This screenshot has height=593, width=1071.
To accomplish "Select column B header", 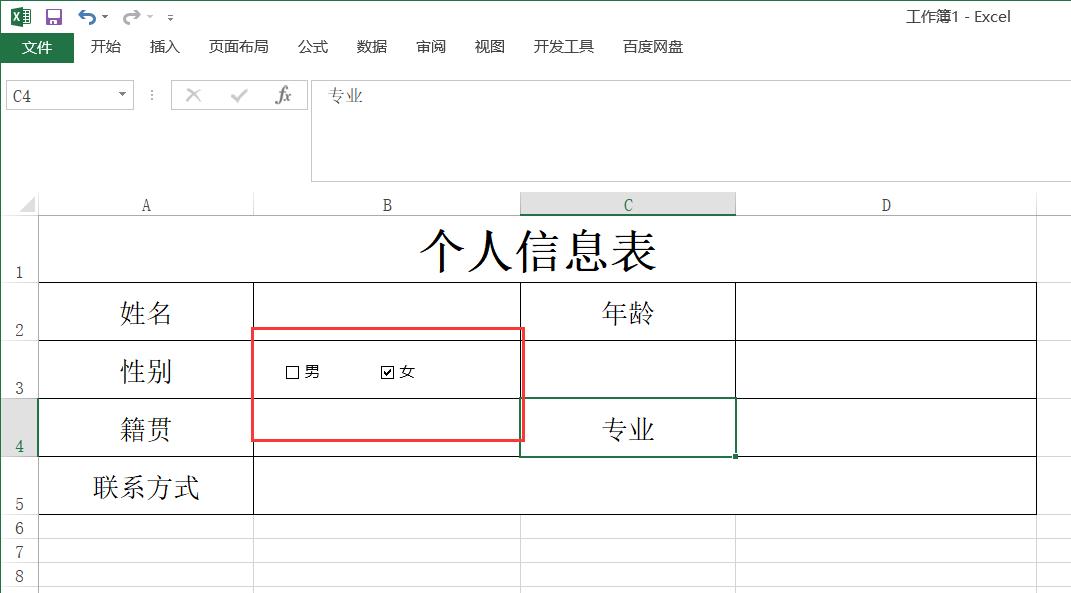I will 387,205.
